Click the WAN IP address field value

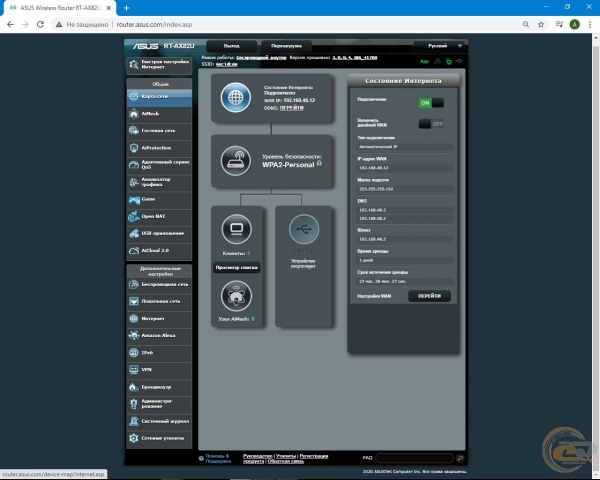click(x=405, y=168)
